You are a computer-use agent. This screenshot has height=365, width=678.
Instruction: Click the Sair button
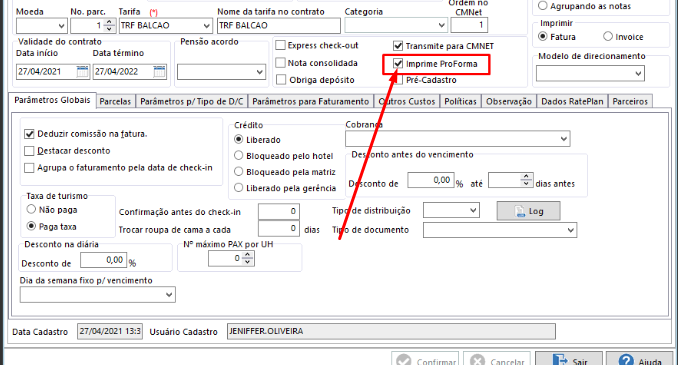click(569, 360)
